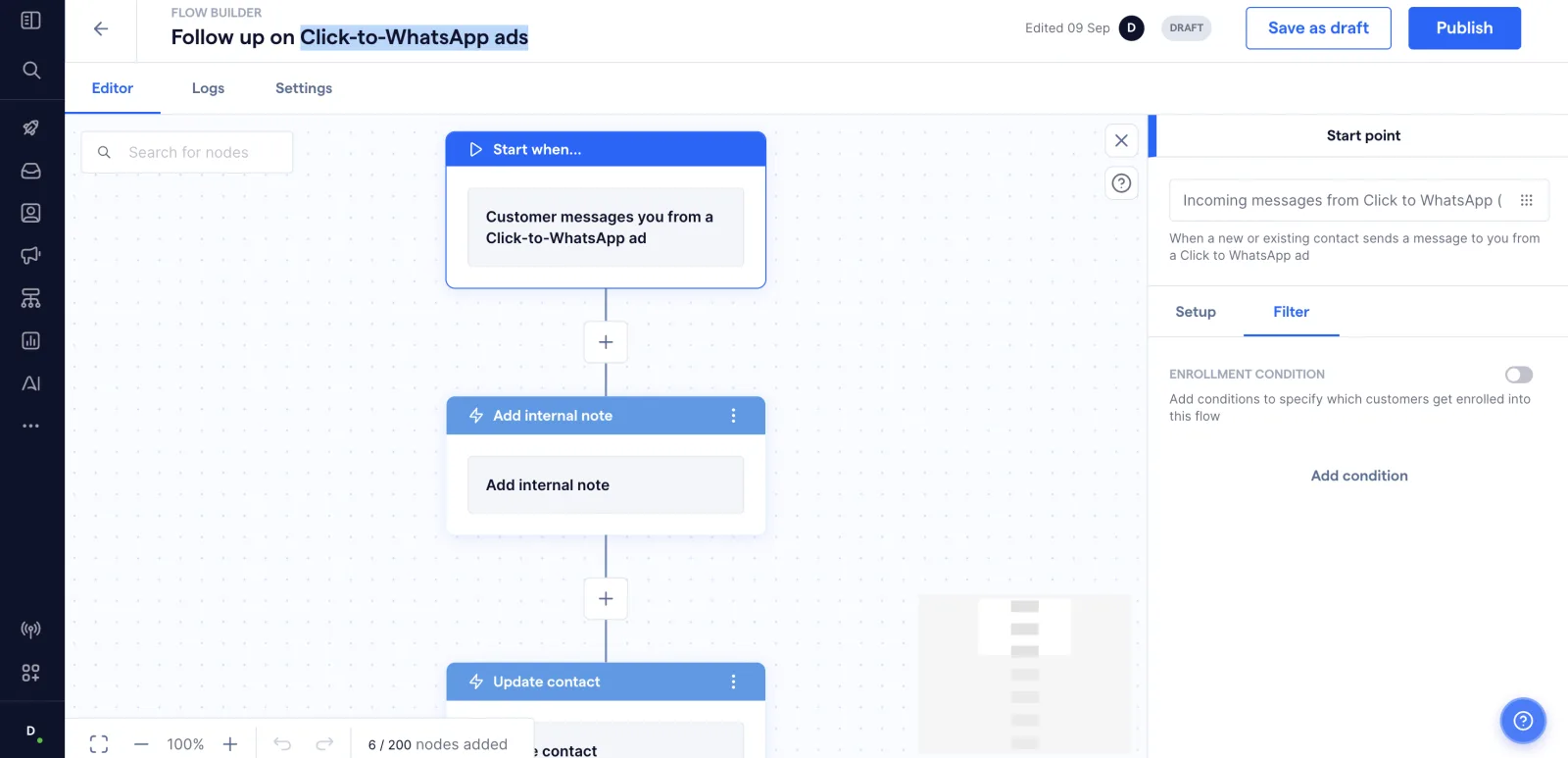Click the 6 / 200 nodes added text
Image resolution: width=1568 pixels, height=758 pixels.
coord(438,744)
